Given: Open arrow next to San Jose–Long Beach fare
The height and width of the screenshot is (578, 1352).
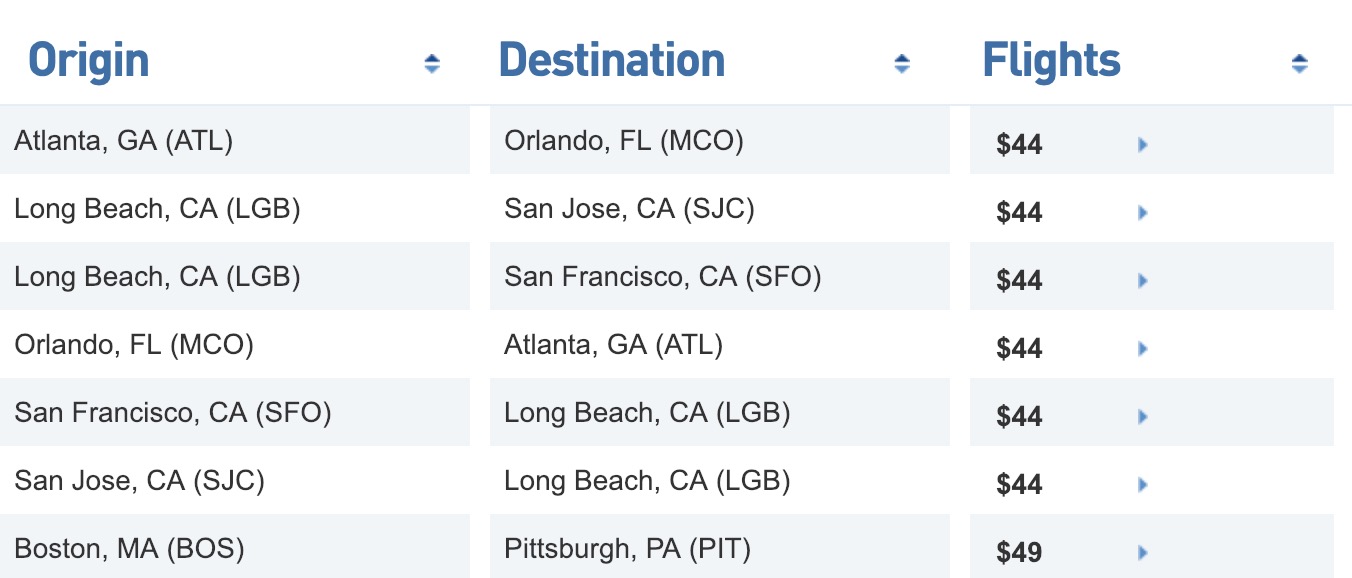Looking at the screenshot, I should coord(1142,485).
